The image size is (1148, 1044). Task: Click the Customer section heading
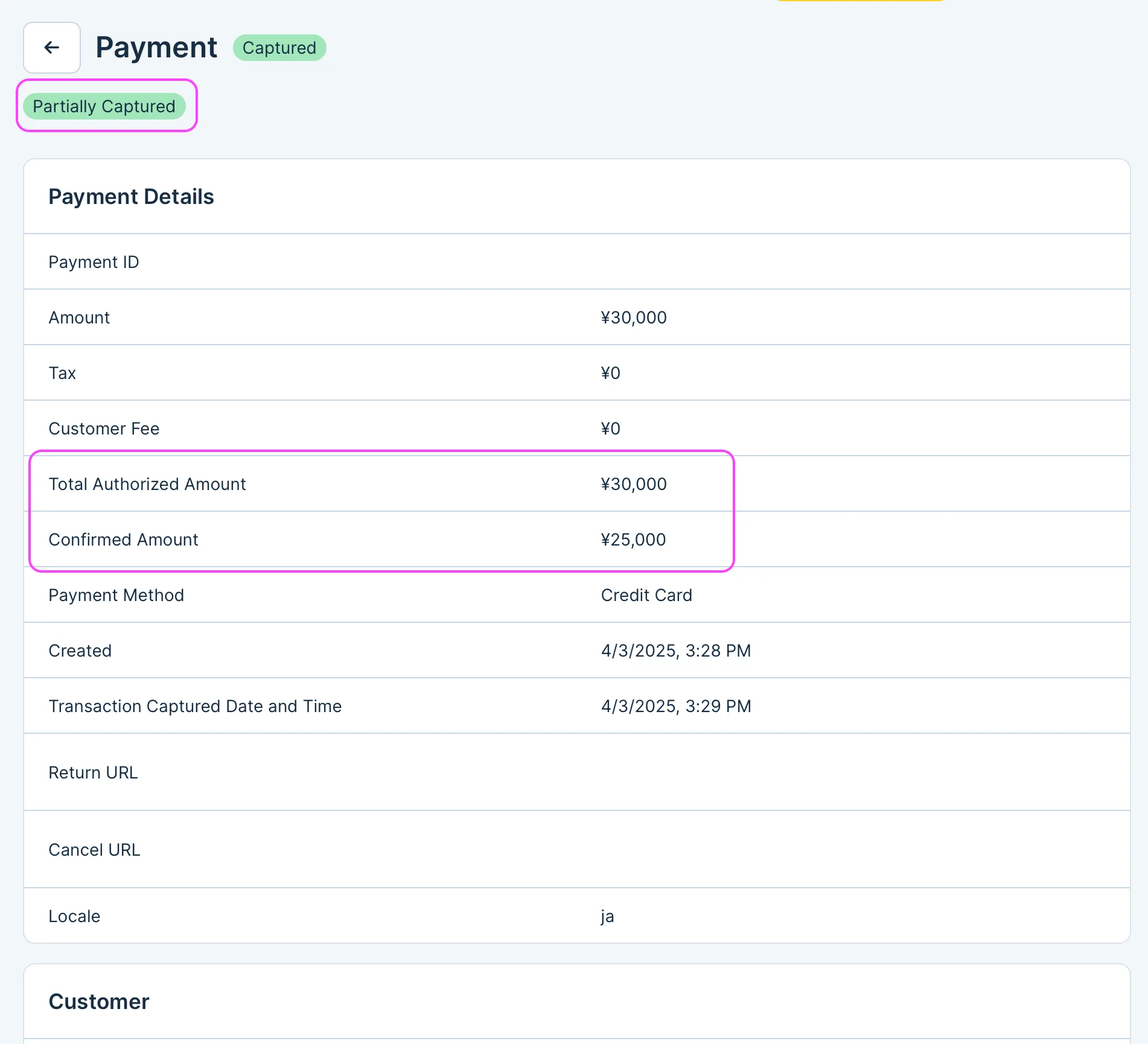tap(99, 1002)
